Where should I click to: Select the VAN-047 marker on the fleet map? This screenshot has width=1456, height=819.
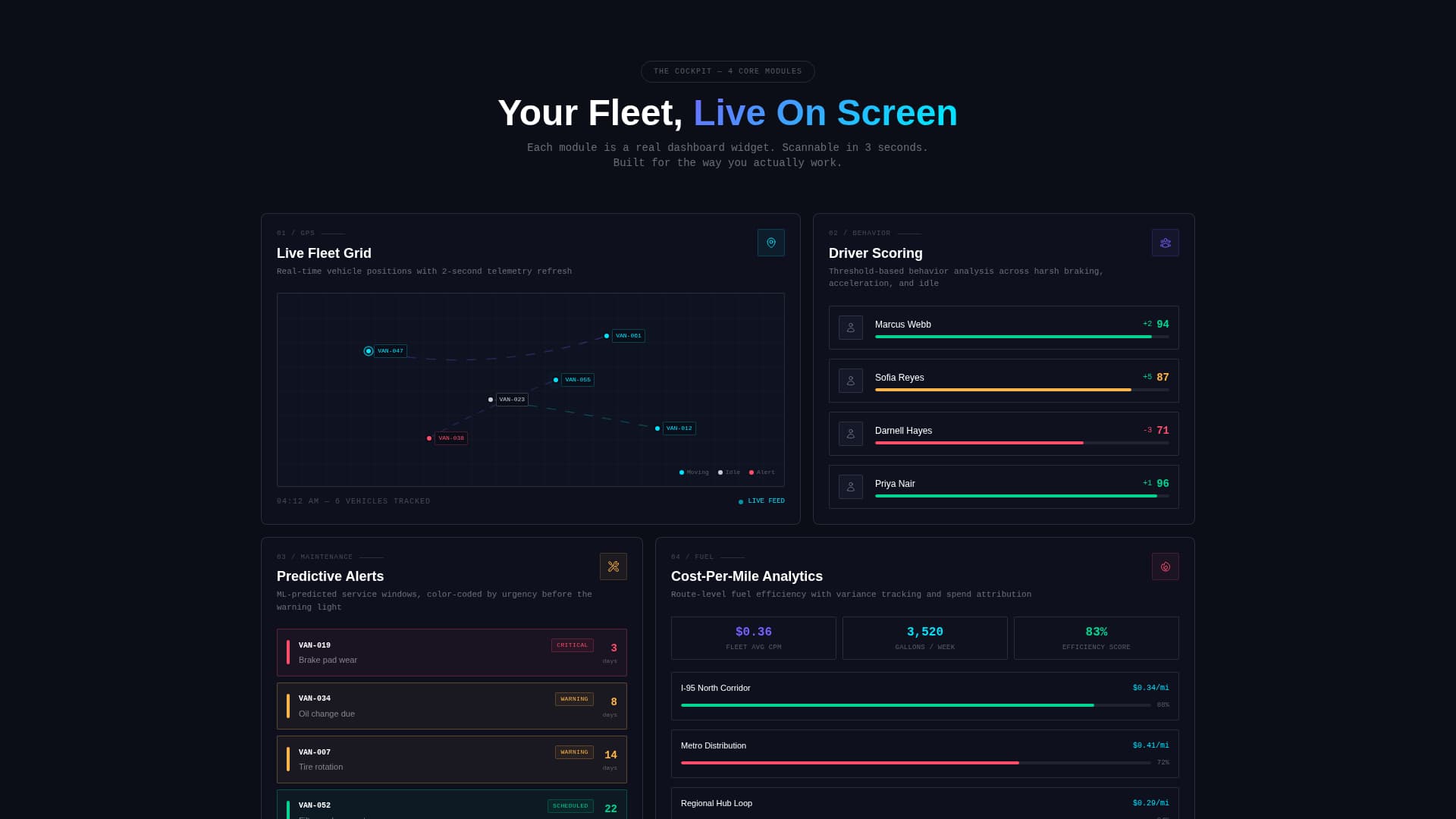(369, 350)
